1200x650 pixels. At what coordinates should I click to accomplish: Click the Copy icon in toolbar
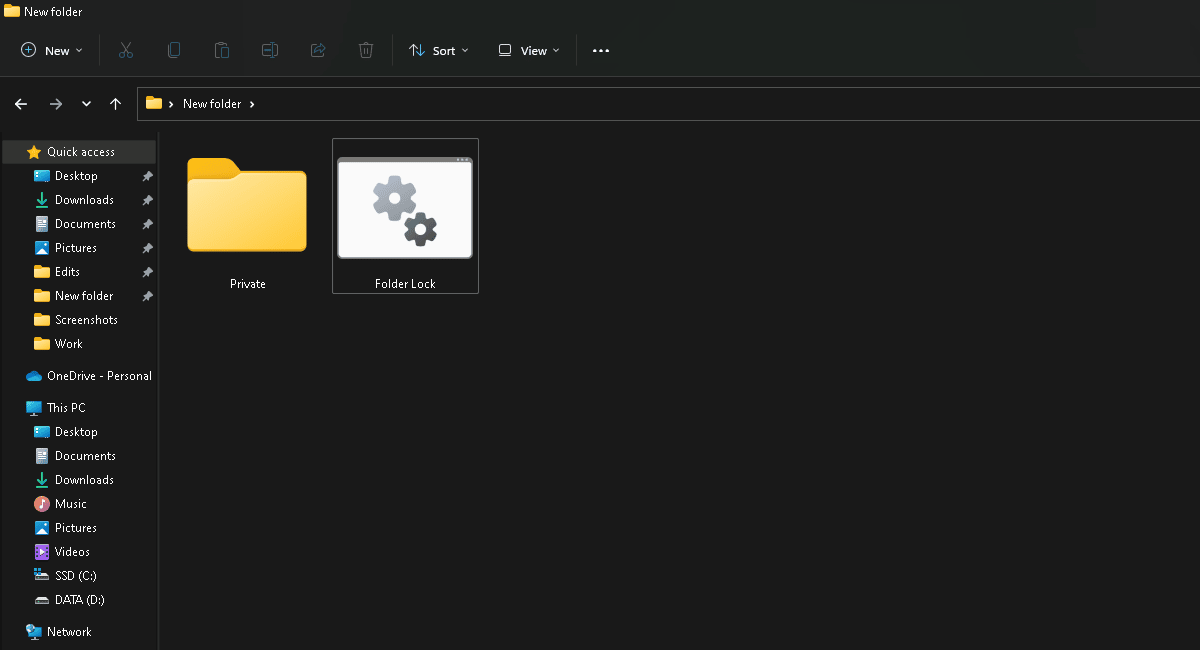tap(174, 50)
